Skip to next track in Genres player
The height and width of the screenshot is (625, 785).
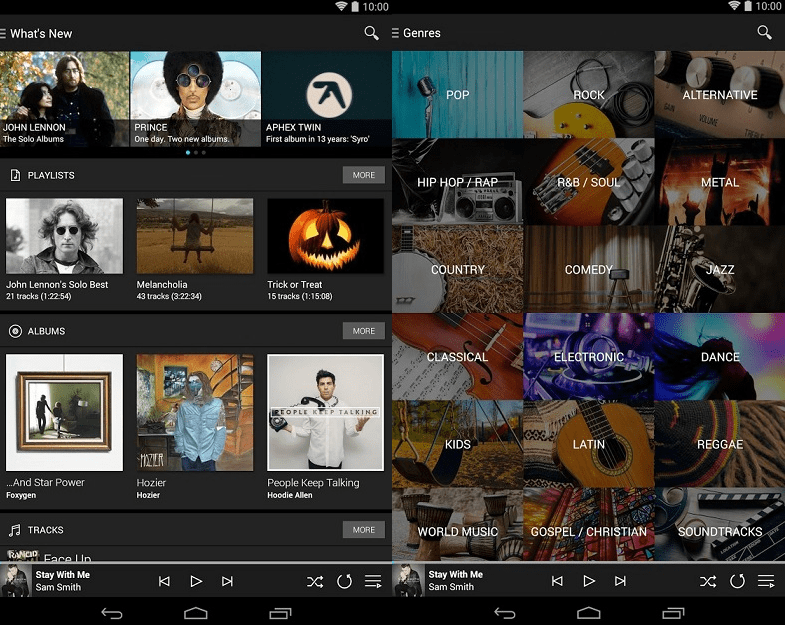pos(620,581)
